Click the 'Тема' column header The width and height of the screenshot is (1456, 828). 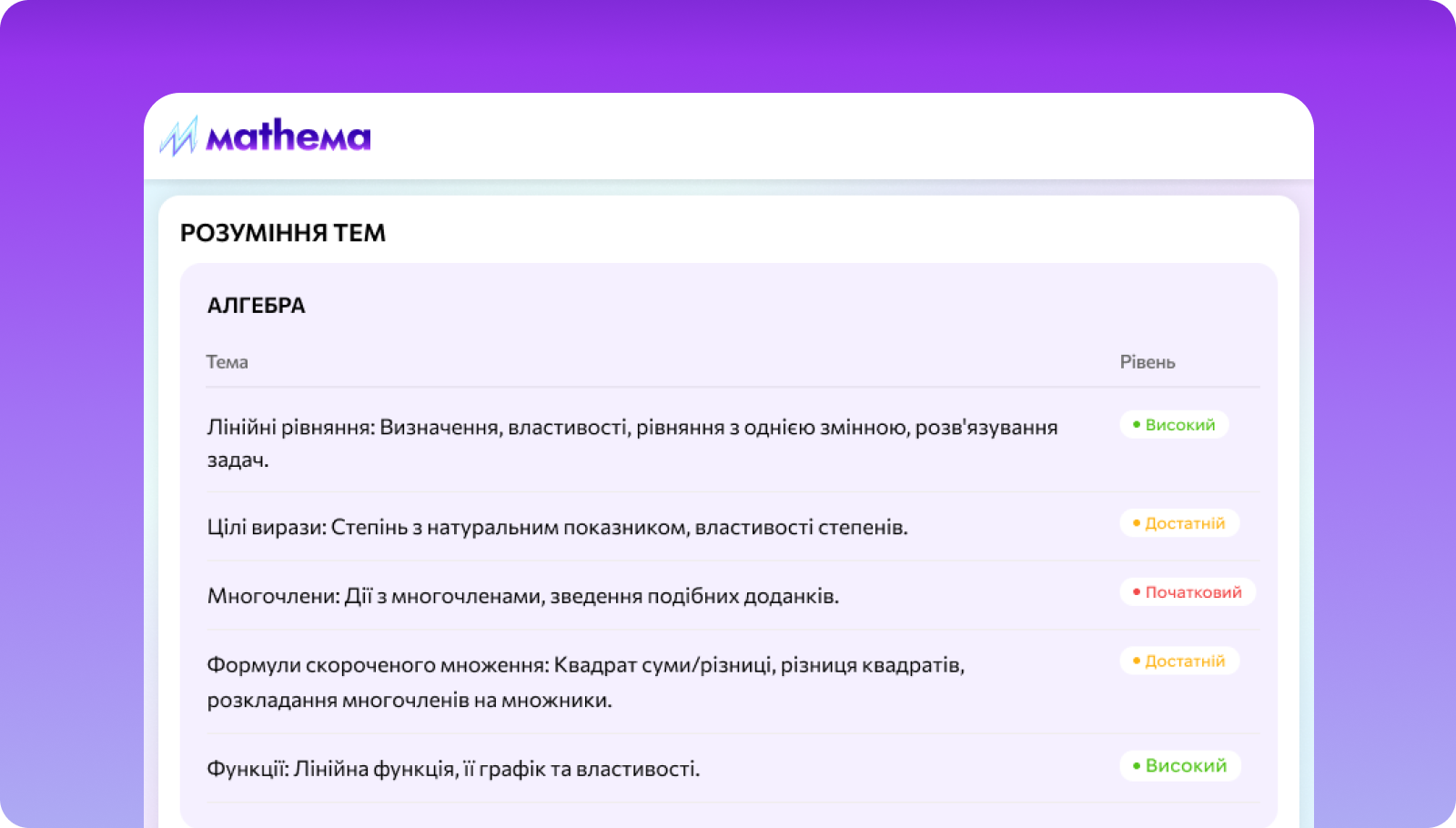point(227,362)
